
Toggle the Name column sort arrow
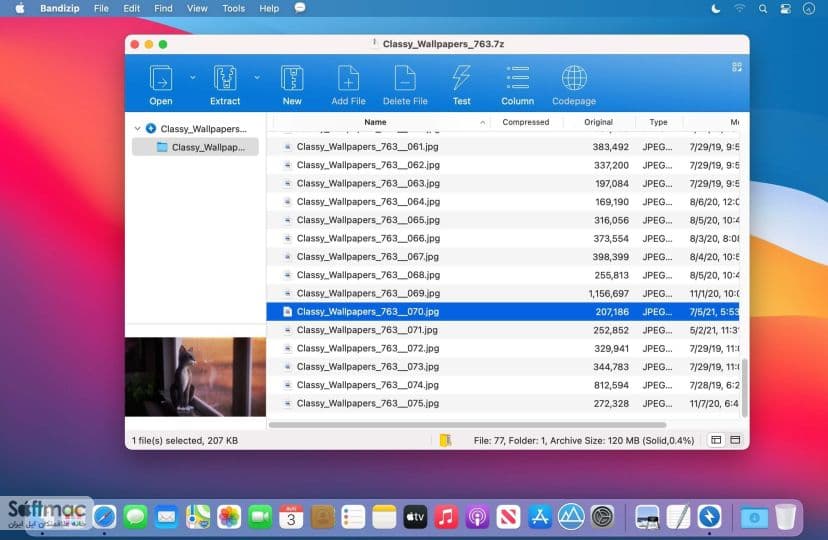(x=482, y=122)
